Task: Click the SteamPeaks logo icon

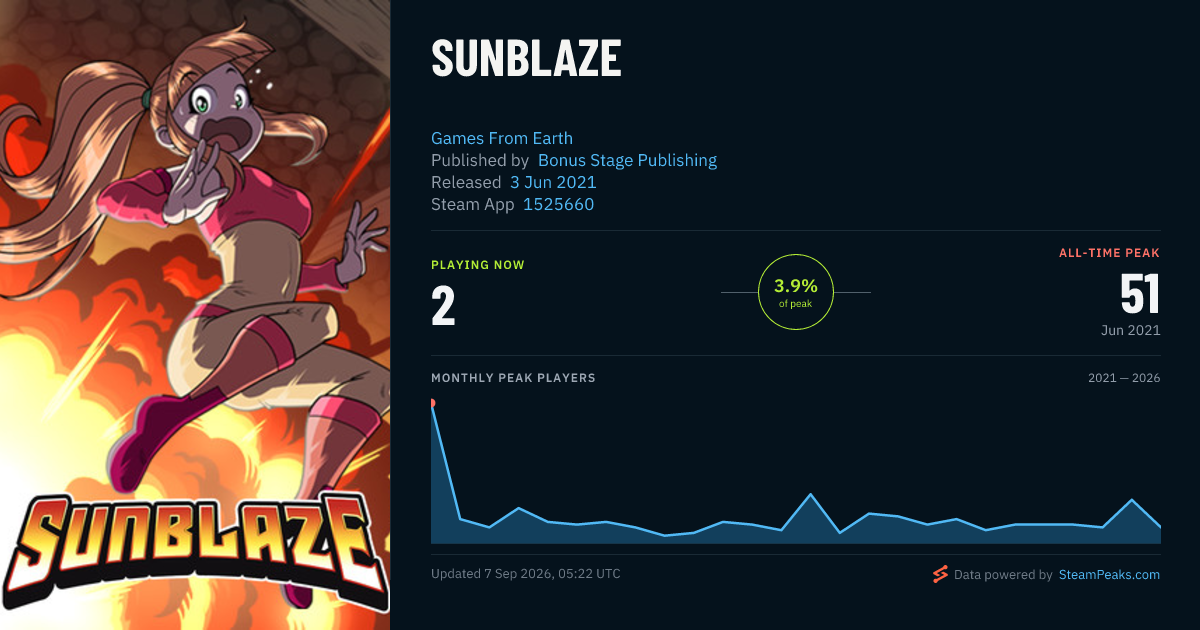Action: point(940,574)
